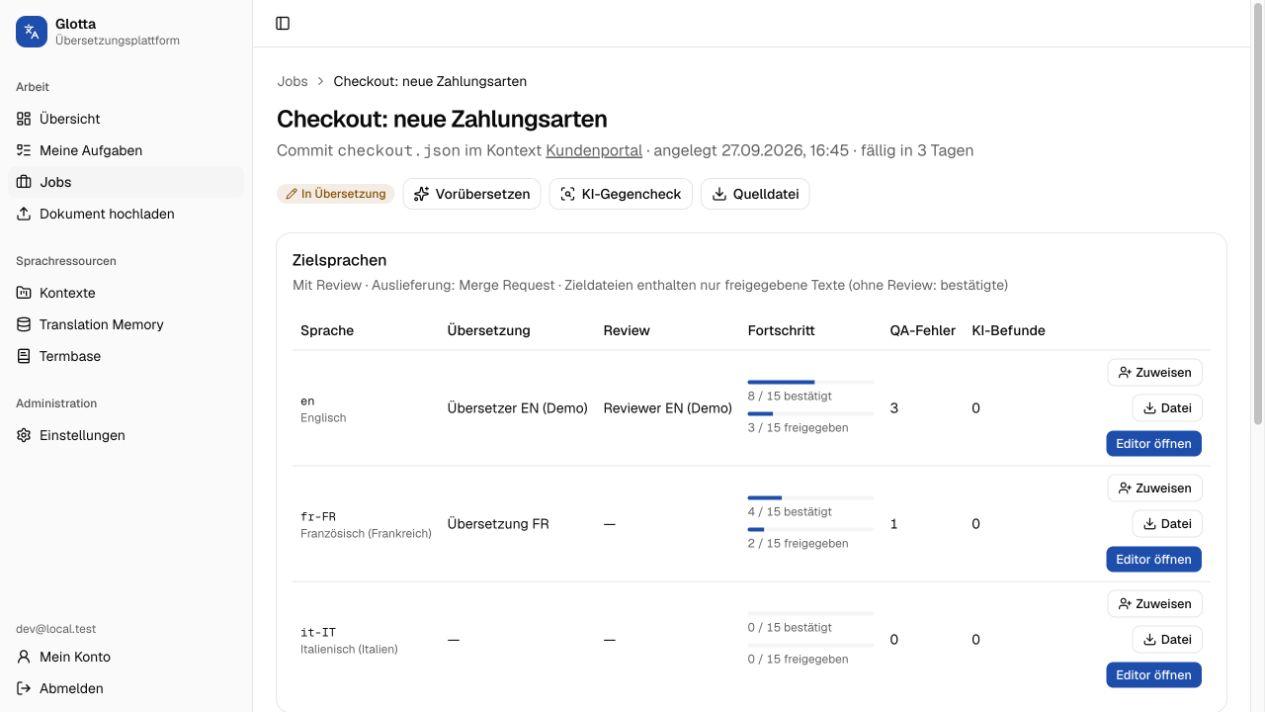
Task: Open the editor for Englisch
Action: [1154, 443]
